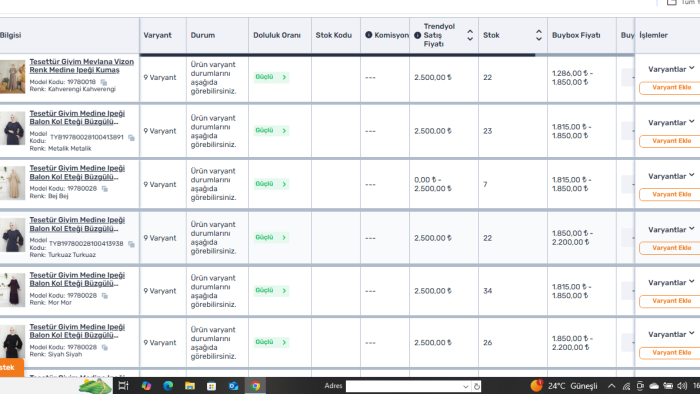Expand Varyantlar for the Metalik product
This screenshot has width=700, height=394.
671,123
